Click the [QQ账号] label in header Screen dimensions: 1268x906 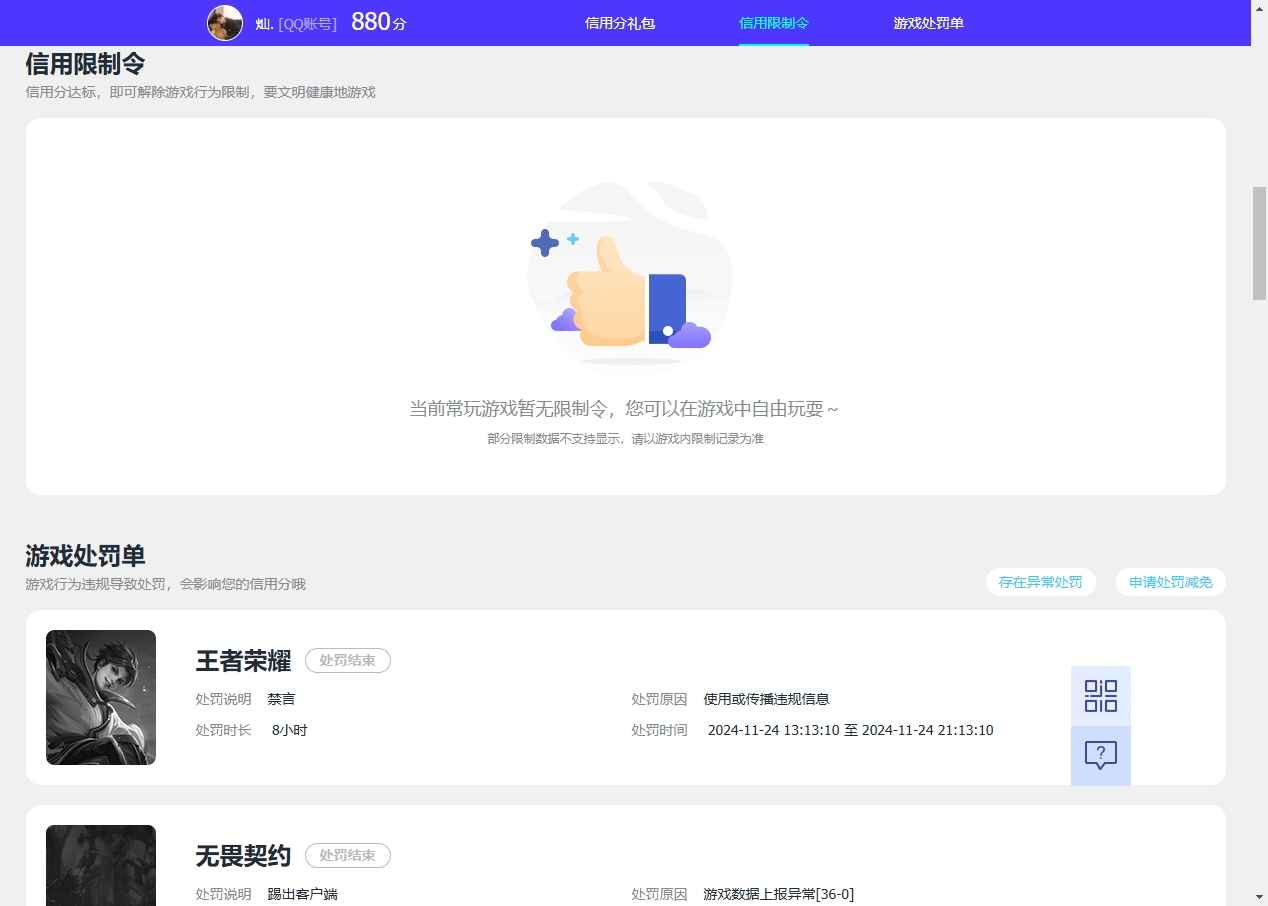(307, 23)
